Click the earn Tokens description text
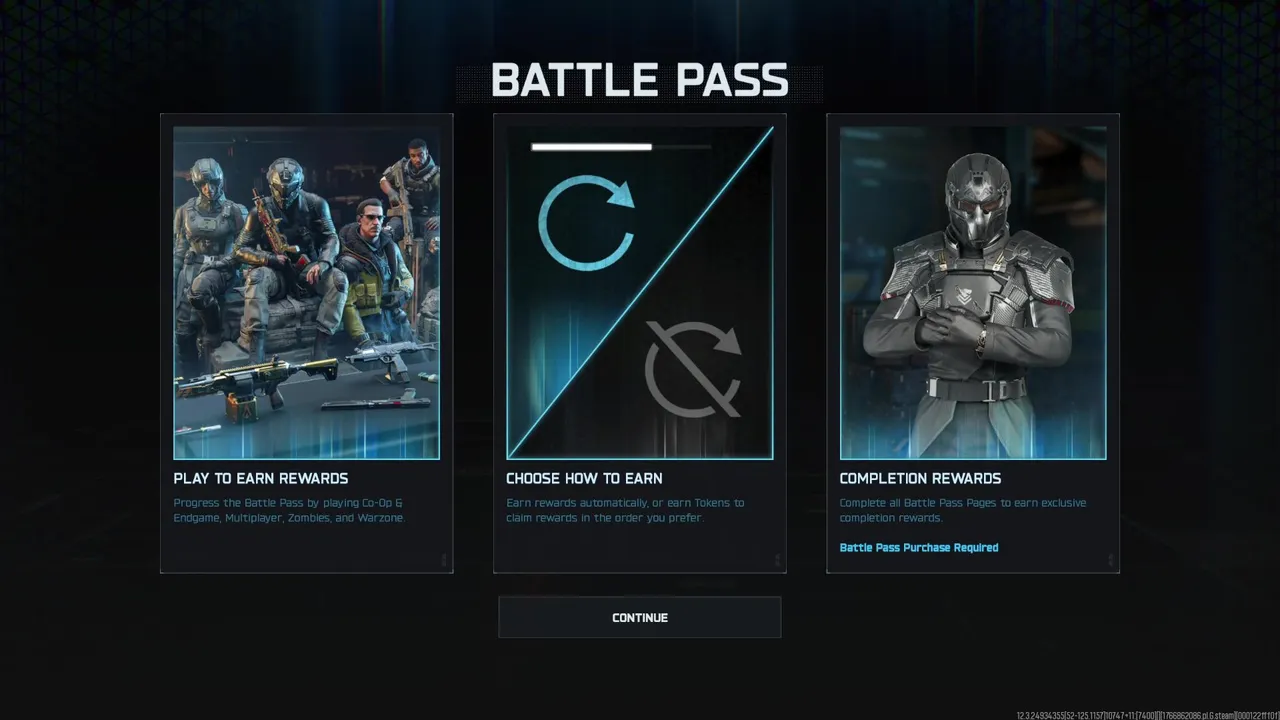This screenshot has width=1280, height=720. (625, 510)
